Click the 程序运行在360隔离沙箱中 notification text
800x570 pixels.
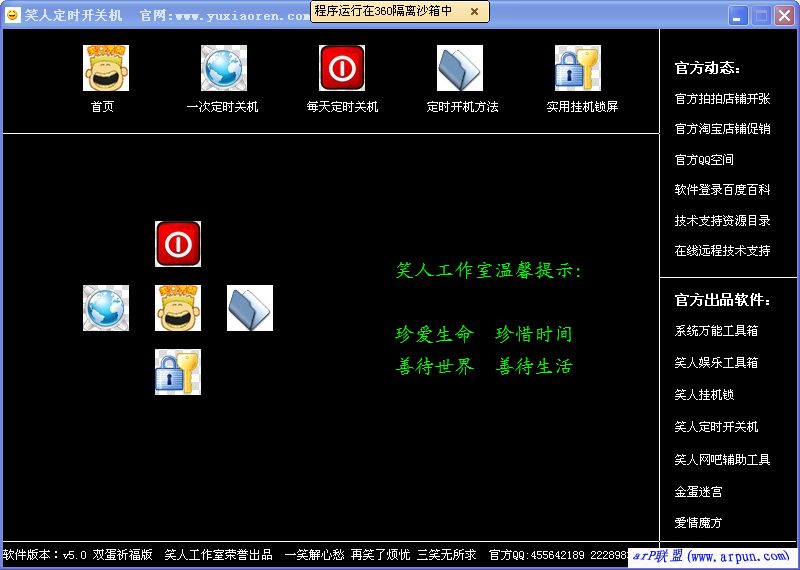click(x=383, y=11)
